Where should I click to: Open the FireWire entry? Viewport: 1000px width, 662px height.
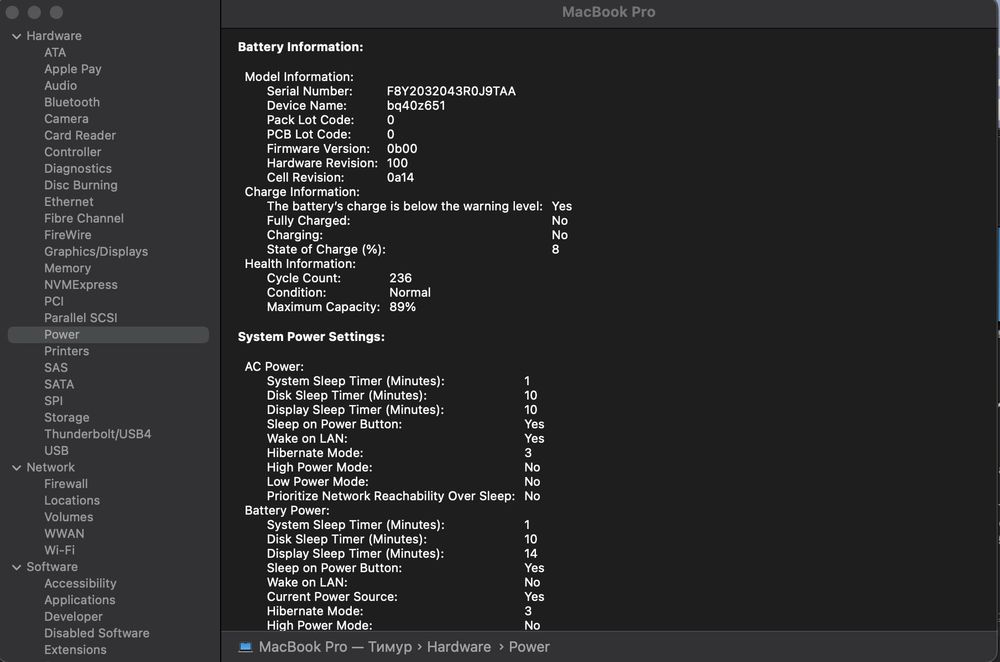[68, 235]
